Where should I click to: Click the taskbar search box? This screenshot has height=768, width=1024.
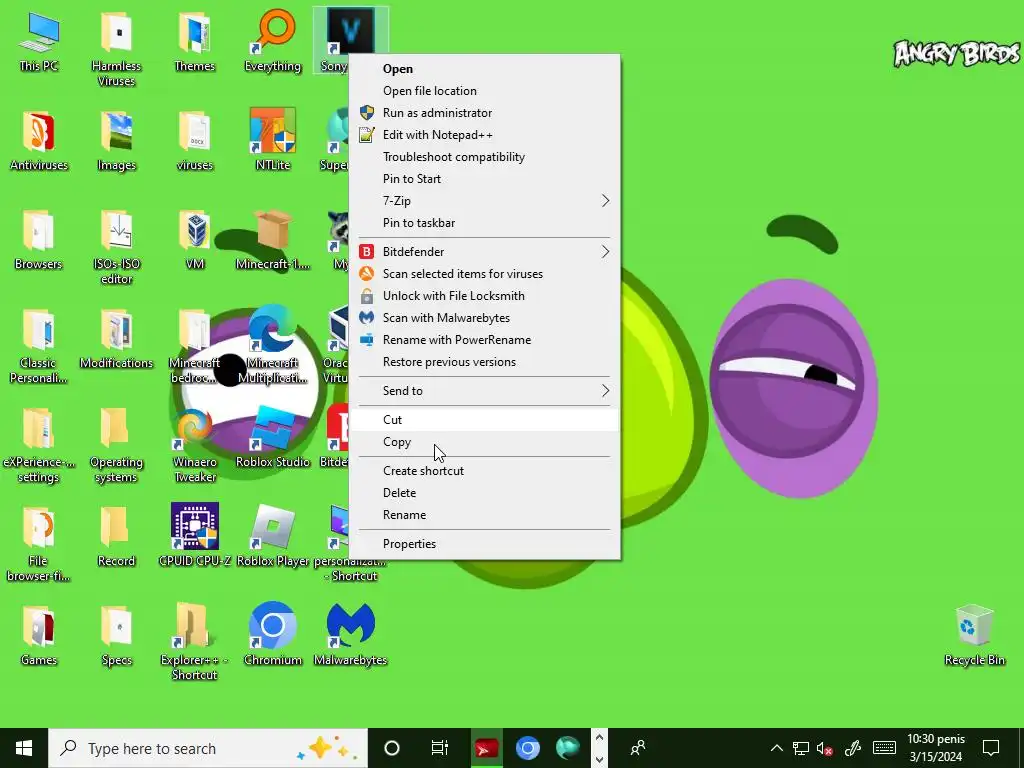coord(208,748)
